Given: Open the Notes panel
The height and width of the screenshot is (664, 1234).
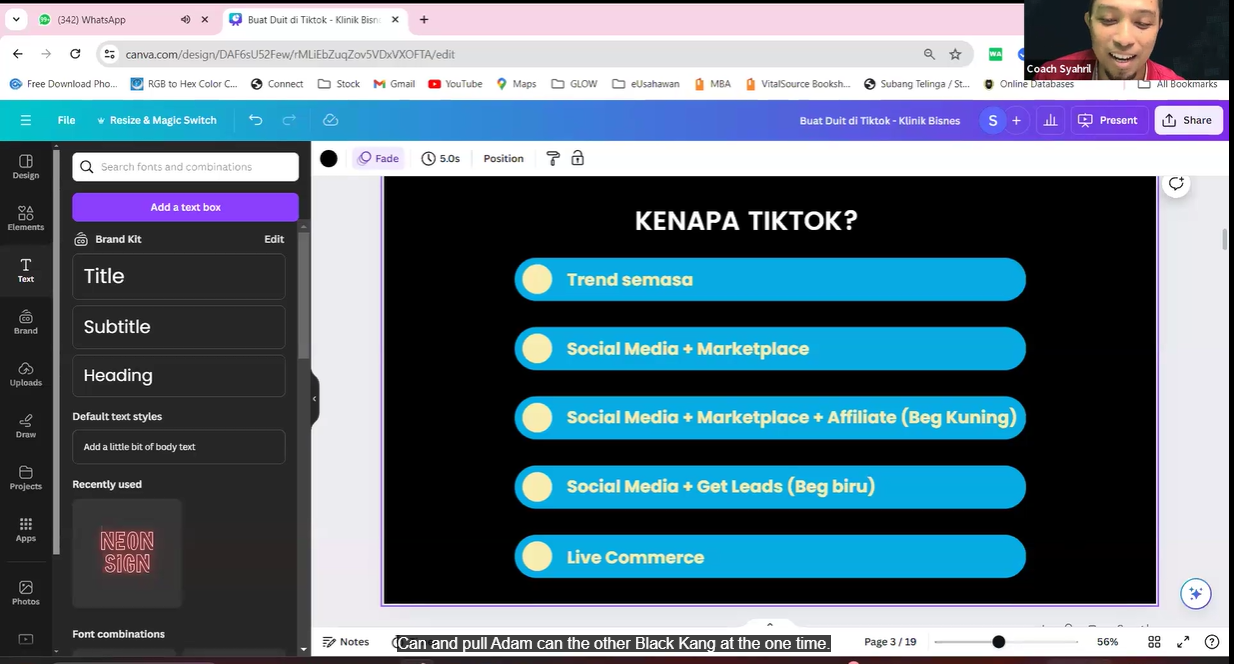Looking at the screenshot, I should 346,642.
